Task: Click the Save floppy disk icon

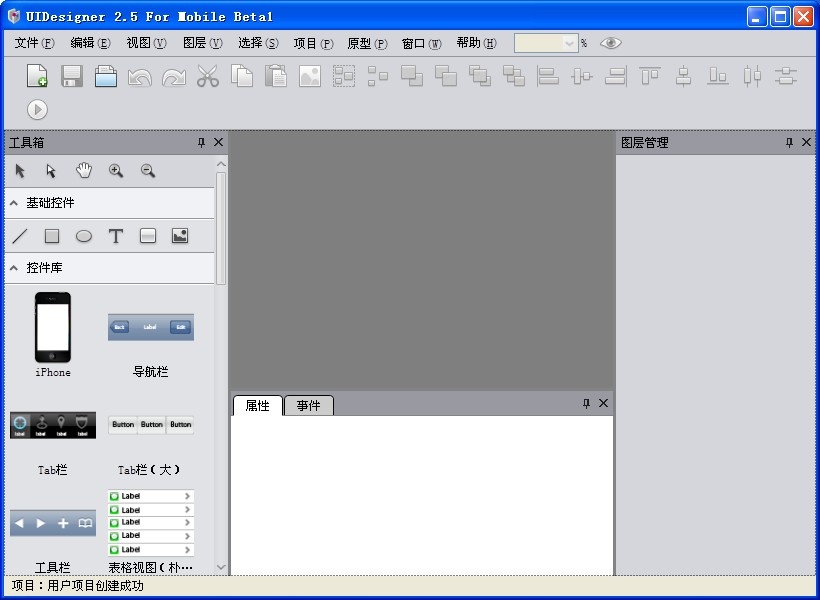Action: click(x=72, y=76)
